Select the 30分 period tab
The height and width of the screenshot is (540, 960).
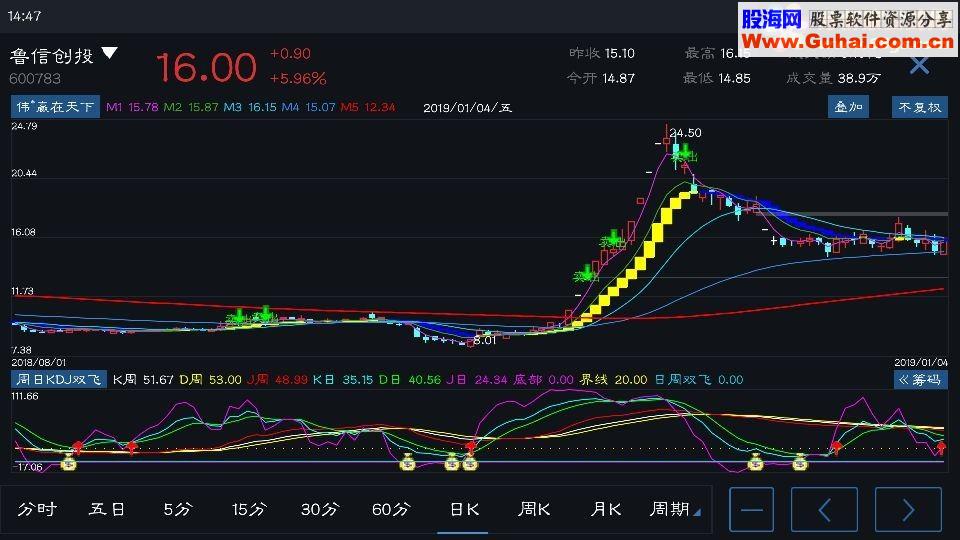point(320,509)
